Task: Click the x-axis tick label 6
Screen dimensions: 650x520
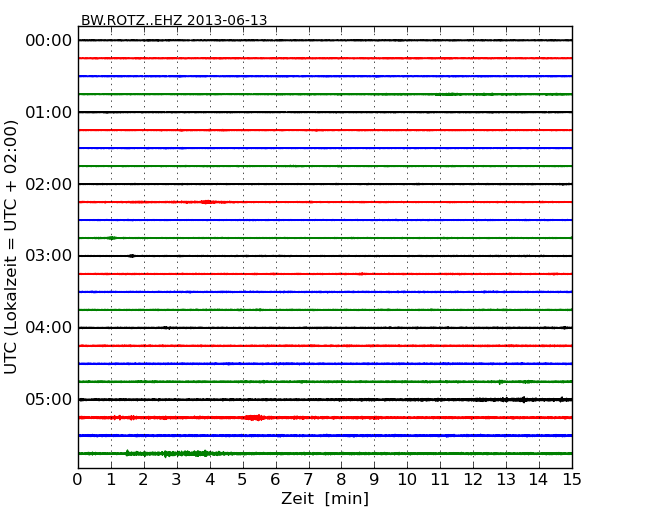Action: coord(275,480)
